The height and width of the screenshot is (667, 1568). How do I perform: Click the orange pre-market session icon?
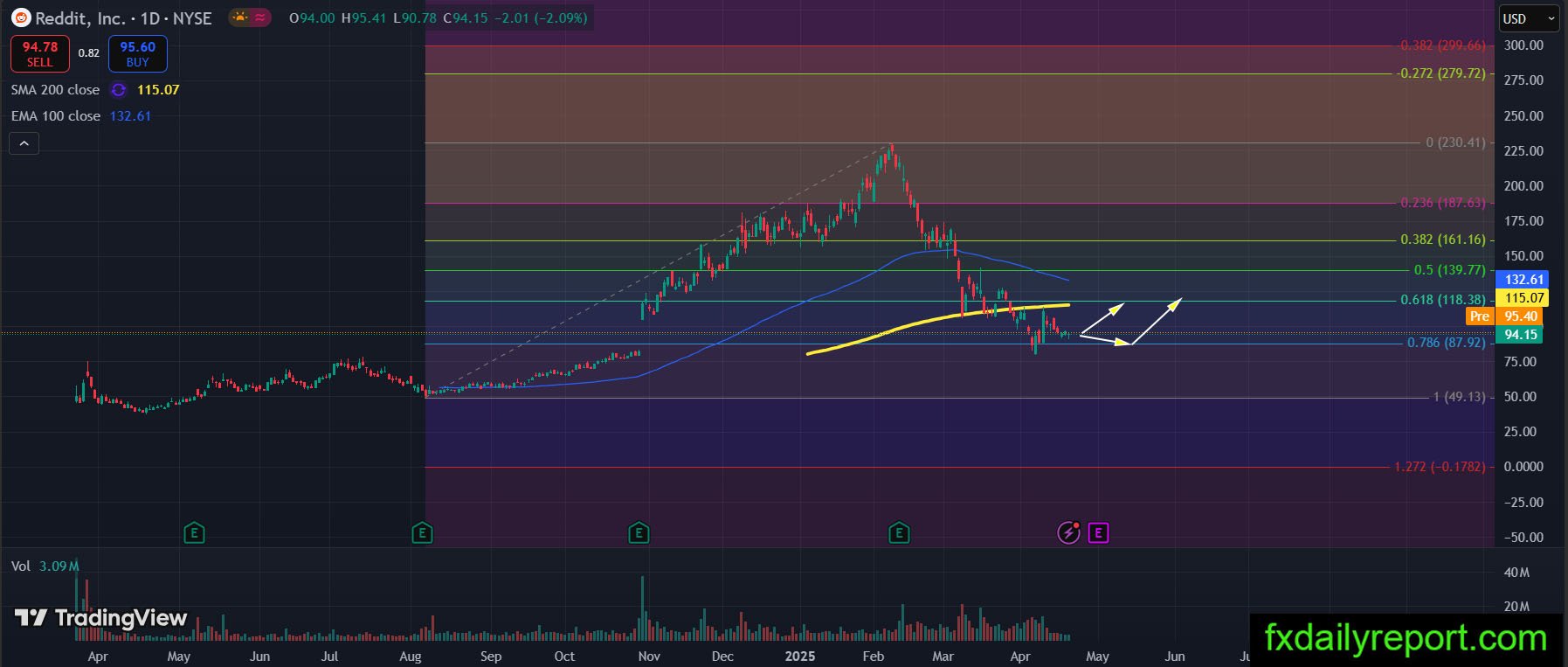pos(238,17)
